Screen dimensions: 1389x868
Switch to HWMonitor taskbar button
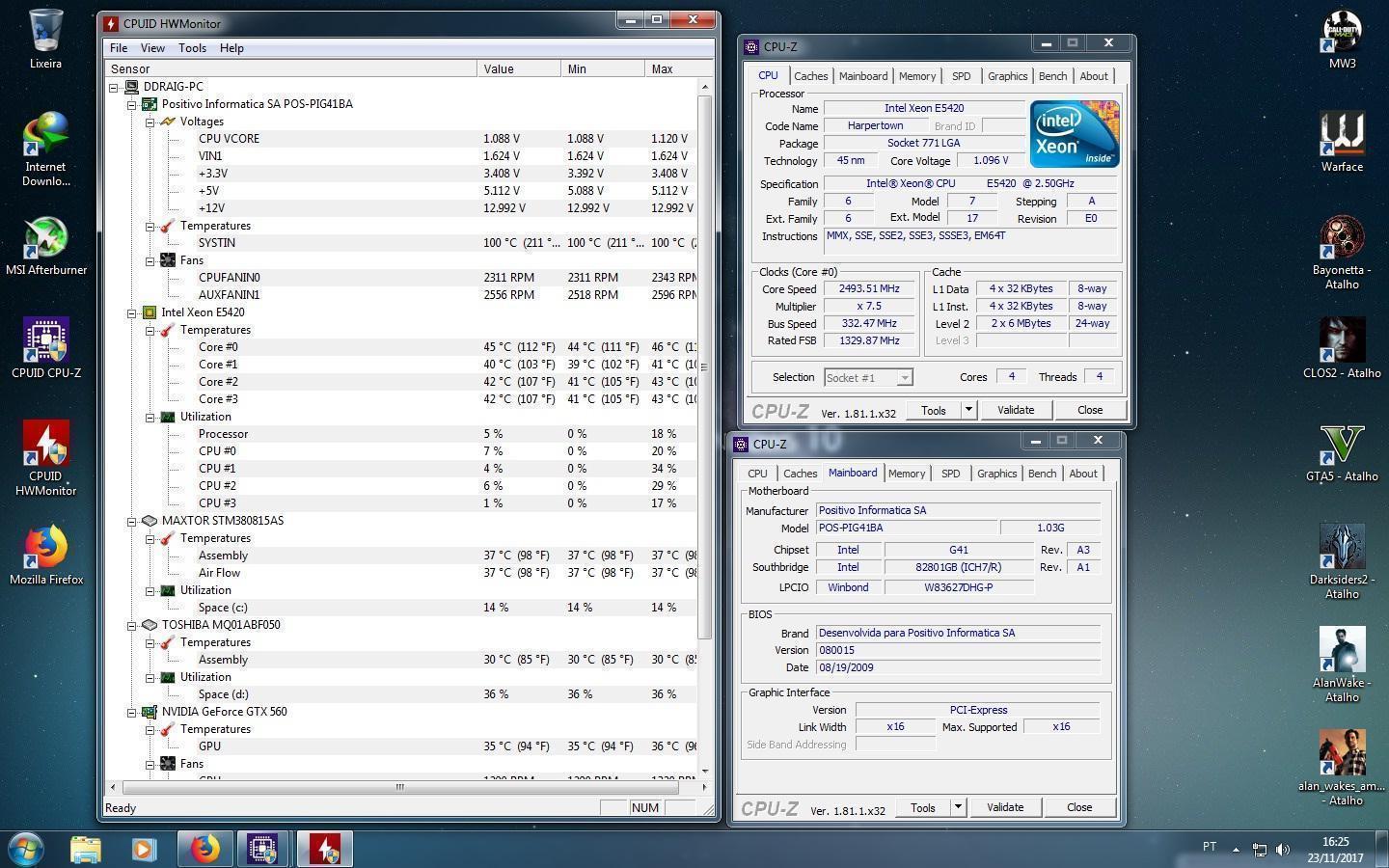click(325, 849)
